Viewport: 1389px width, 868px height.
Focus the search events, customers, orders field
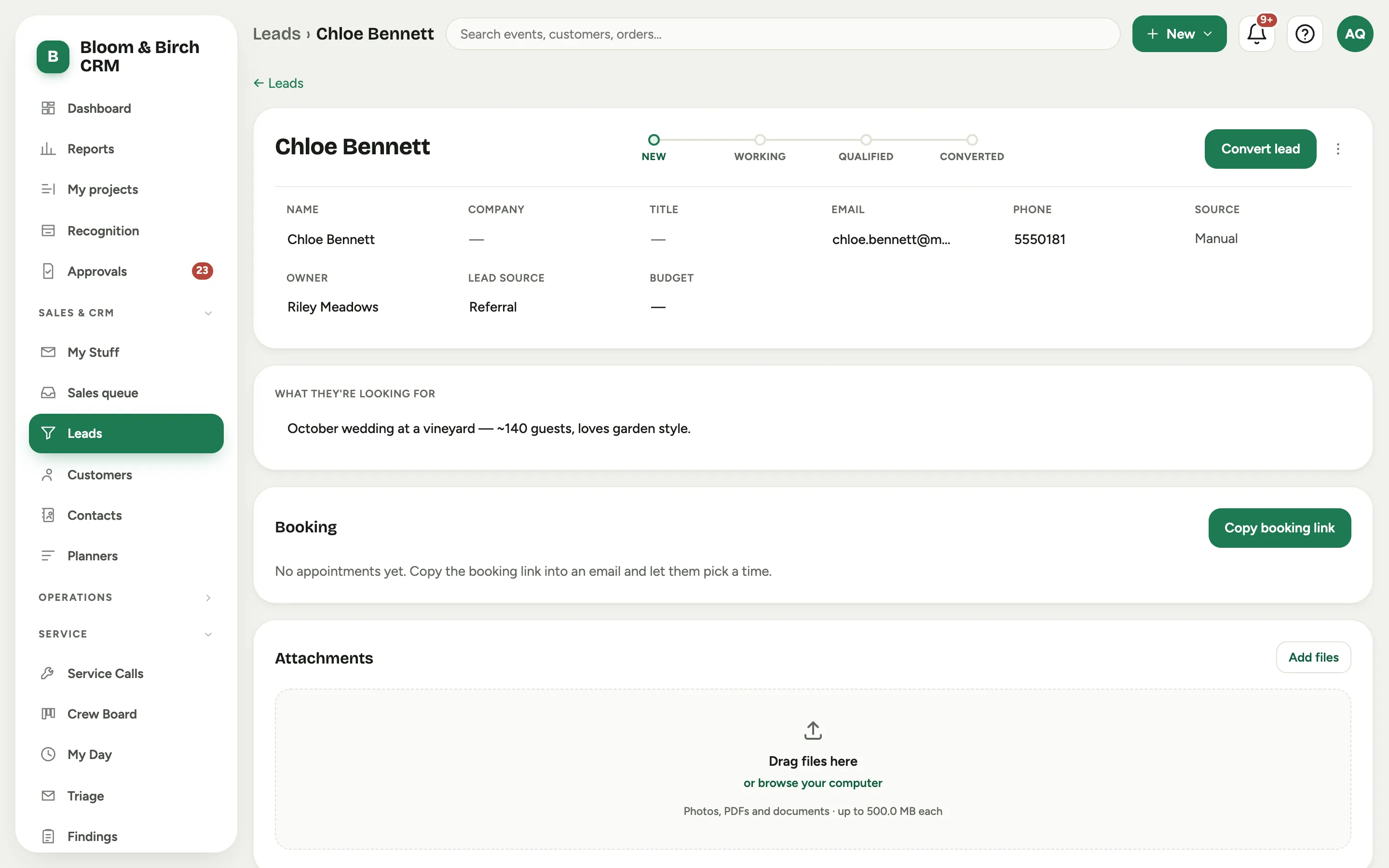tap(783, 34)
